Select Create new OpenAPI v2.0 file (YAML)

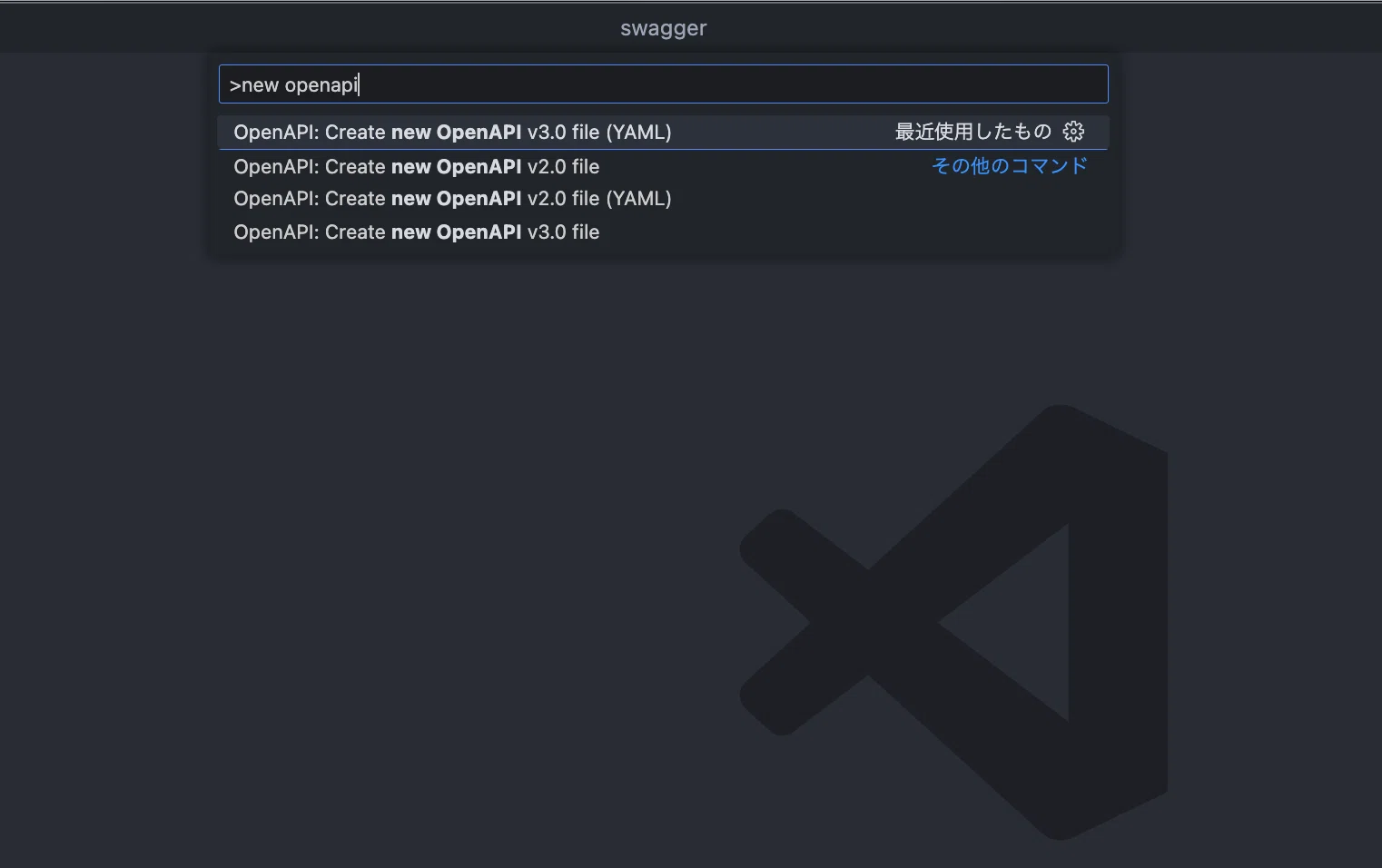point(663,199)
